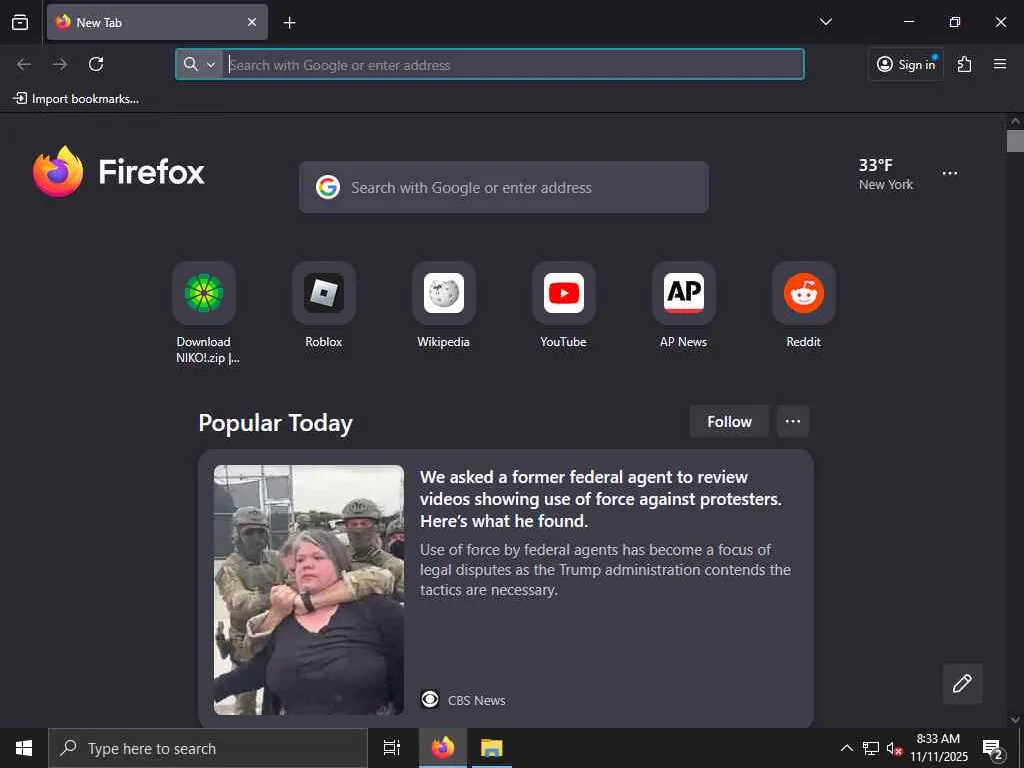
Task: Select the New Tab tab
Action: pyautogui.click(x=157, y=22)
